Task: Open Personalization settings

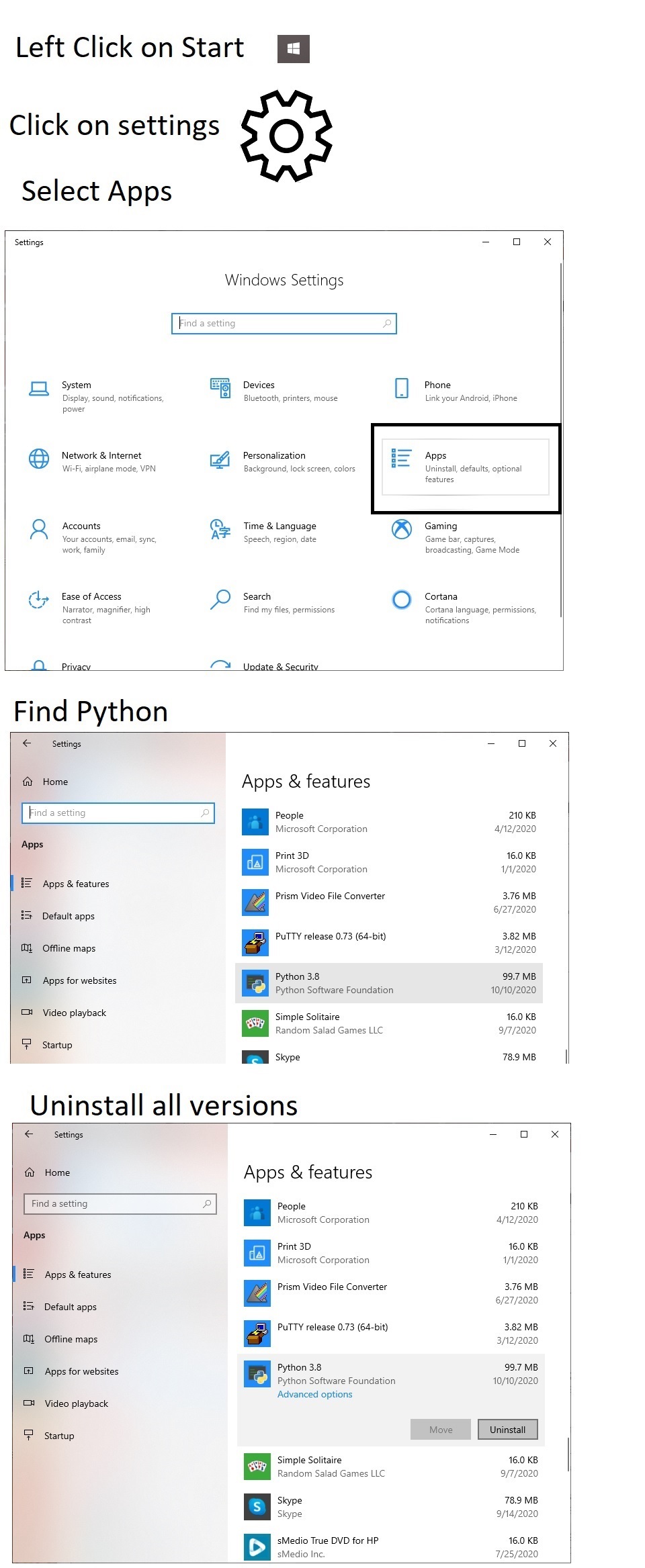Action: point(273,456)
